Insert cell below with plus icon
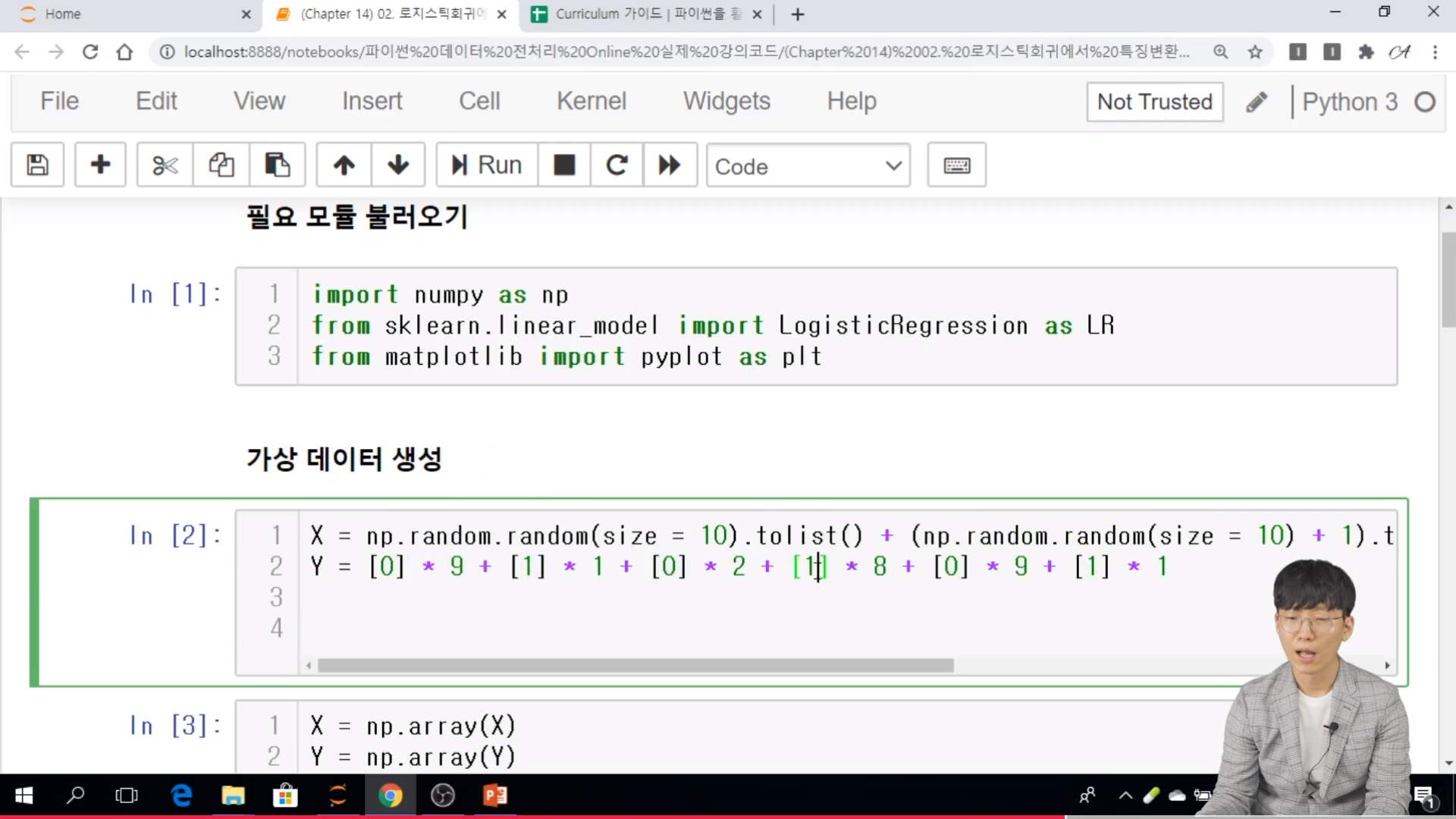The width and height of the screenshot is (1456, 819). [100, 165]
